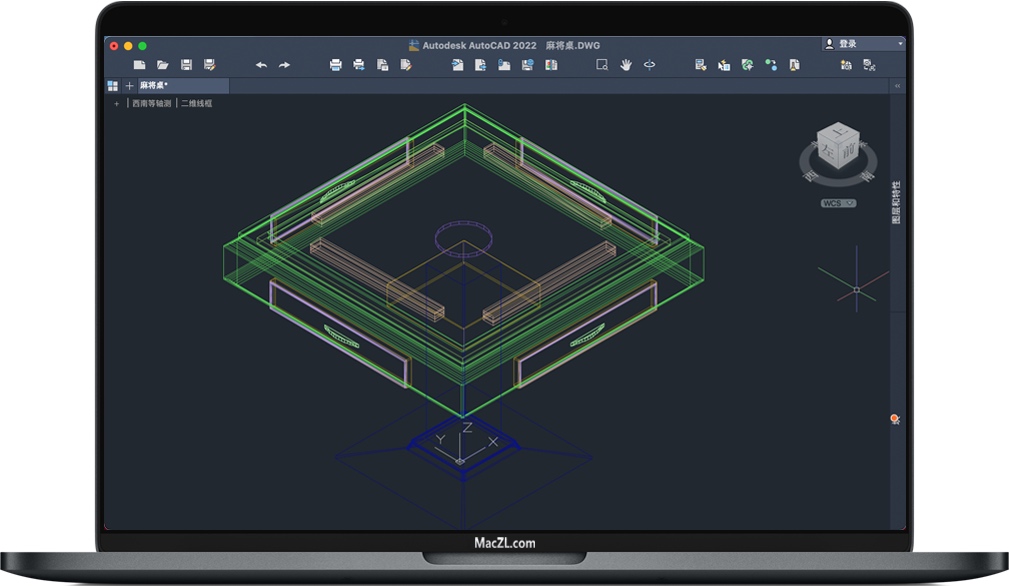Open a file using the folder icon

coord(162,65)
